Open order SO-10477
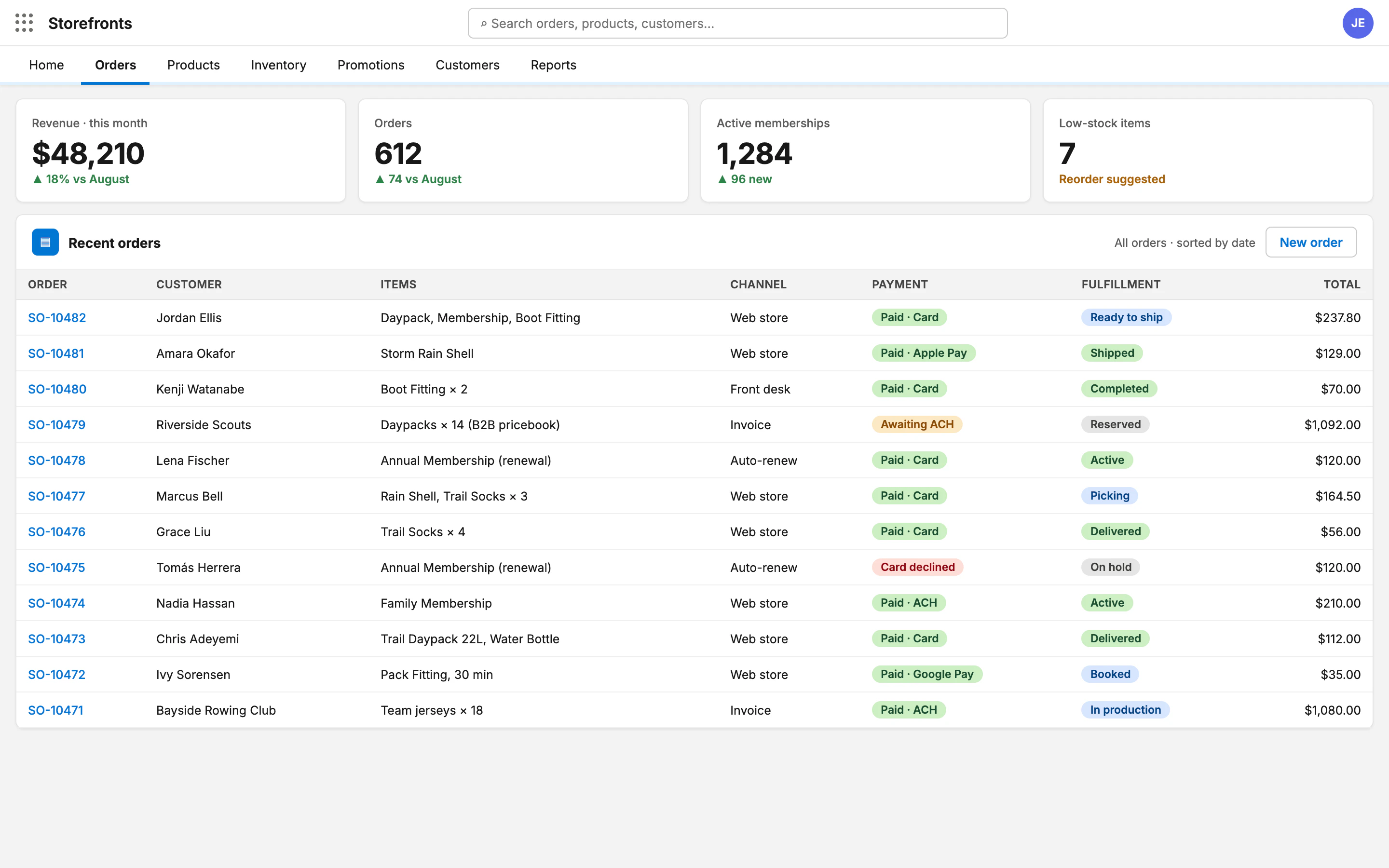Viewport: 1389px width, 868px height. point(56,496)
